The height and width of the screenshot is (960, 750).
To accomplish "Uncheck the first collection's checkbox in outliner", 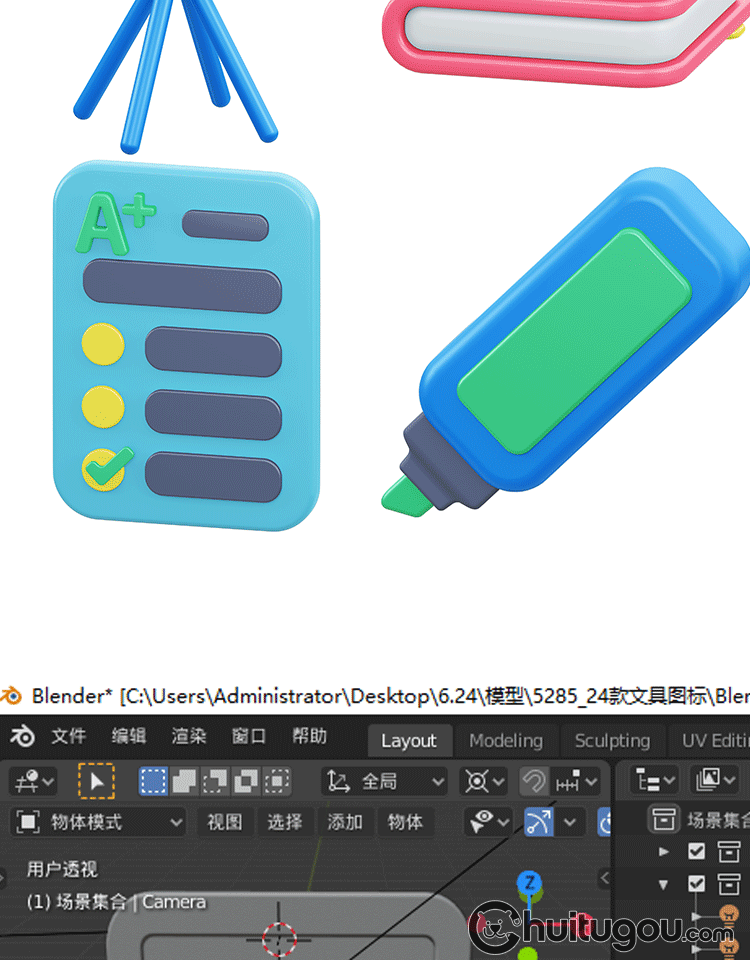I will (697, 852).
